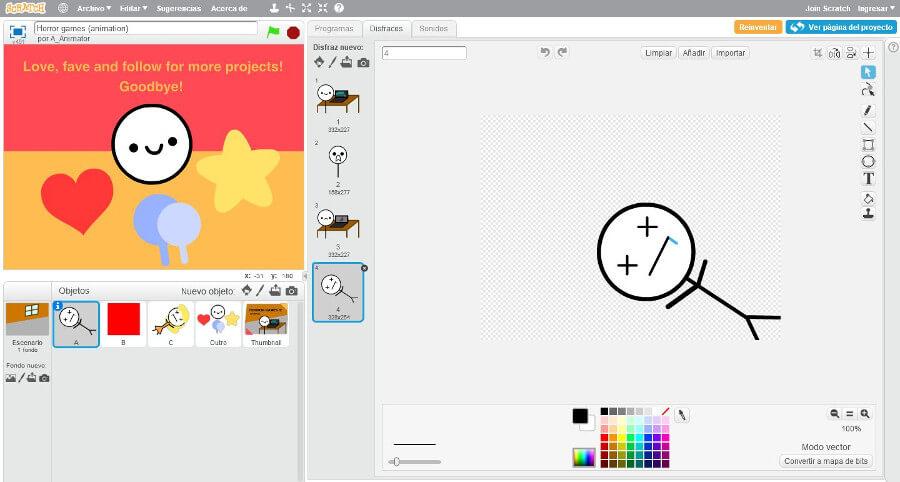Open the Archivo menu
The image size is (900, 482).
[x=94, y=8]
